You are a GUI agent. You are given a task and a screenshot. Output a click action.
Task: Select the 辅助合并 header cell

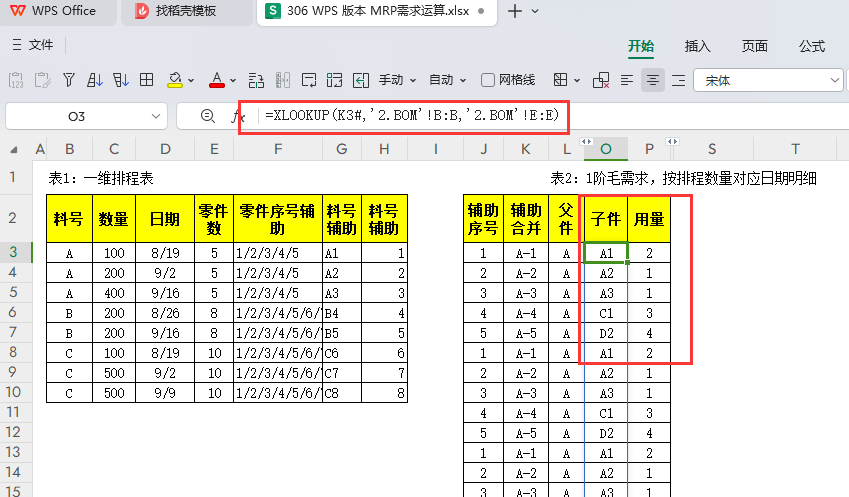click(x=526, y=219)
